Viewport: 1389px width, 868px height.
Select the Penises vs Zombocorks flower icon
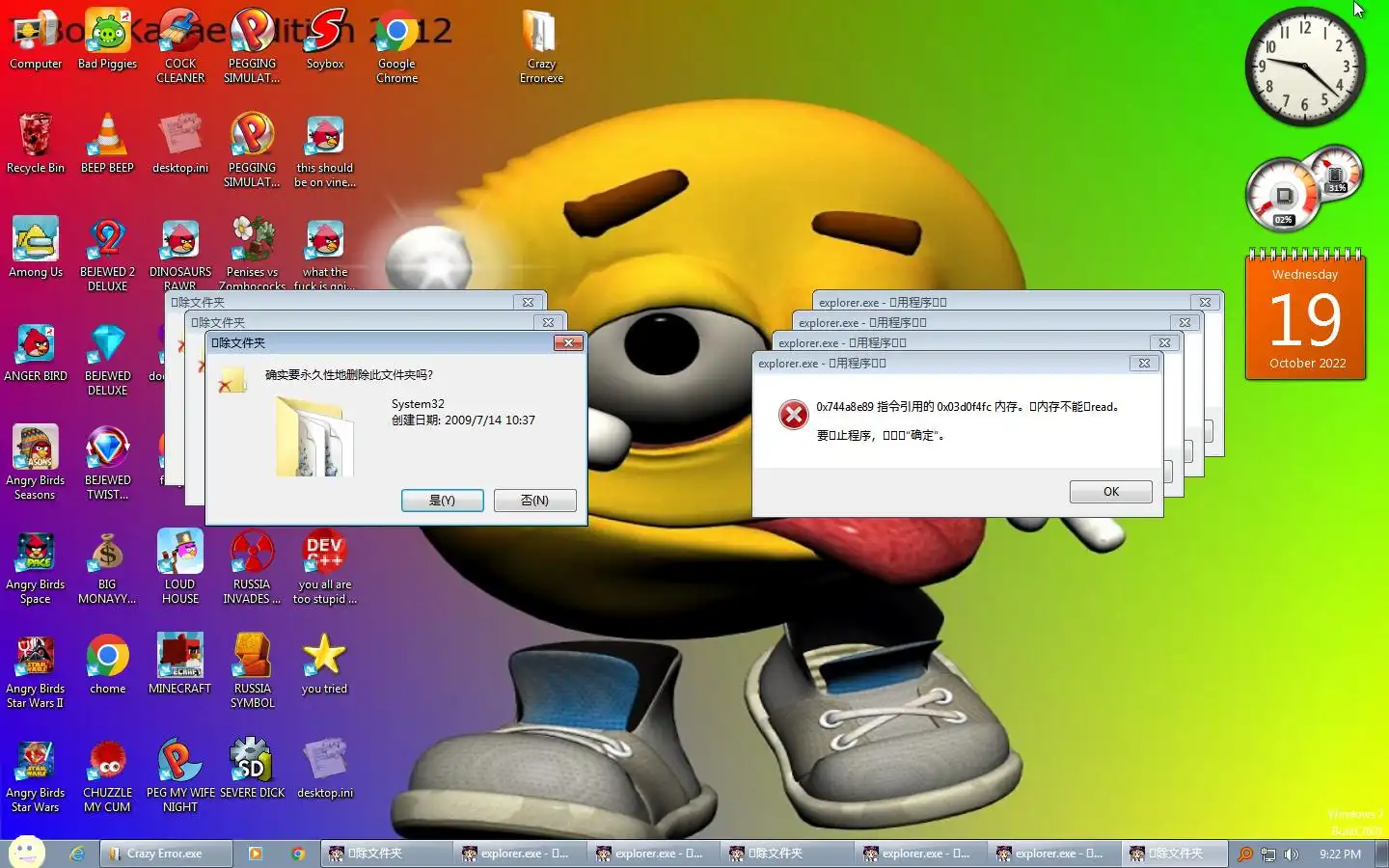(x=252, y=254)
